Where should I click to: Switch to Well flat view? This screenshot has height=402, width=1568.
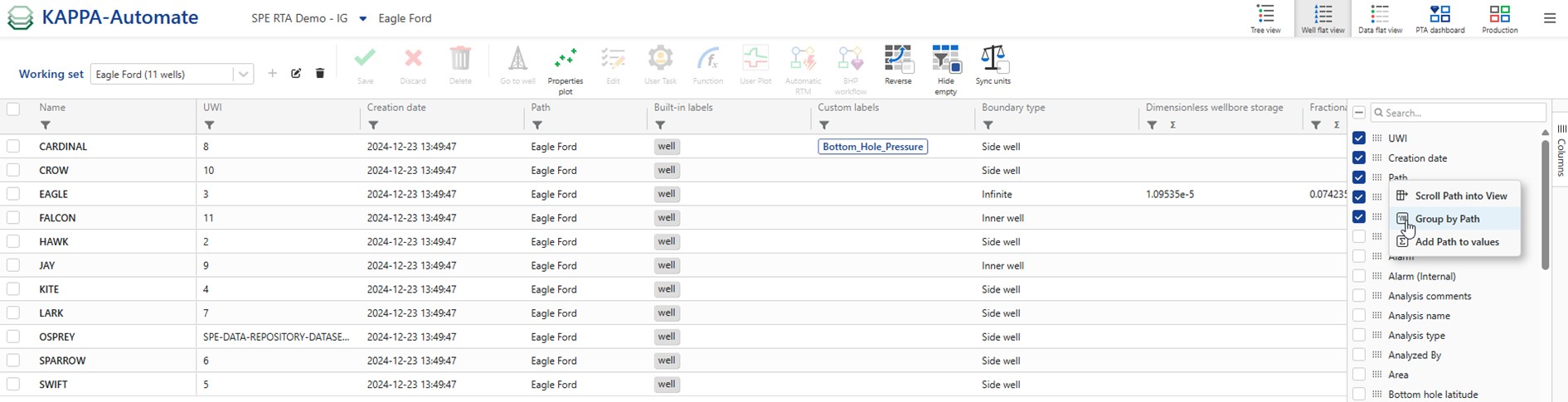tap(1323, 18)
